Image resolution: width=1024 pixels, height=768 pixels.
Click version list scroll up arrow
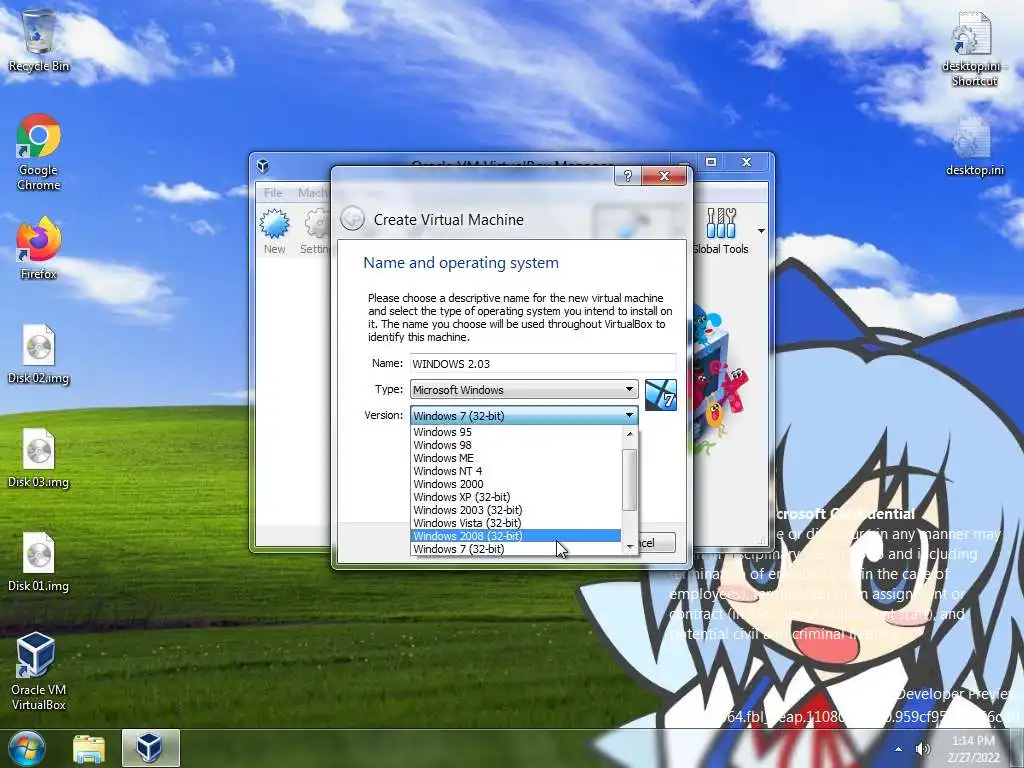pyautogui.click(x=630, y=433)
